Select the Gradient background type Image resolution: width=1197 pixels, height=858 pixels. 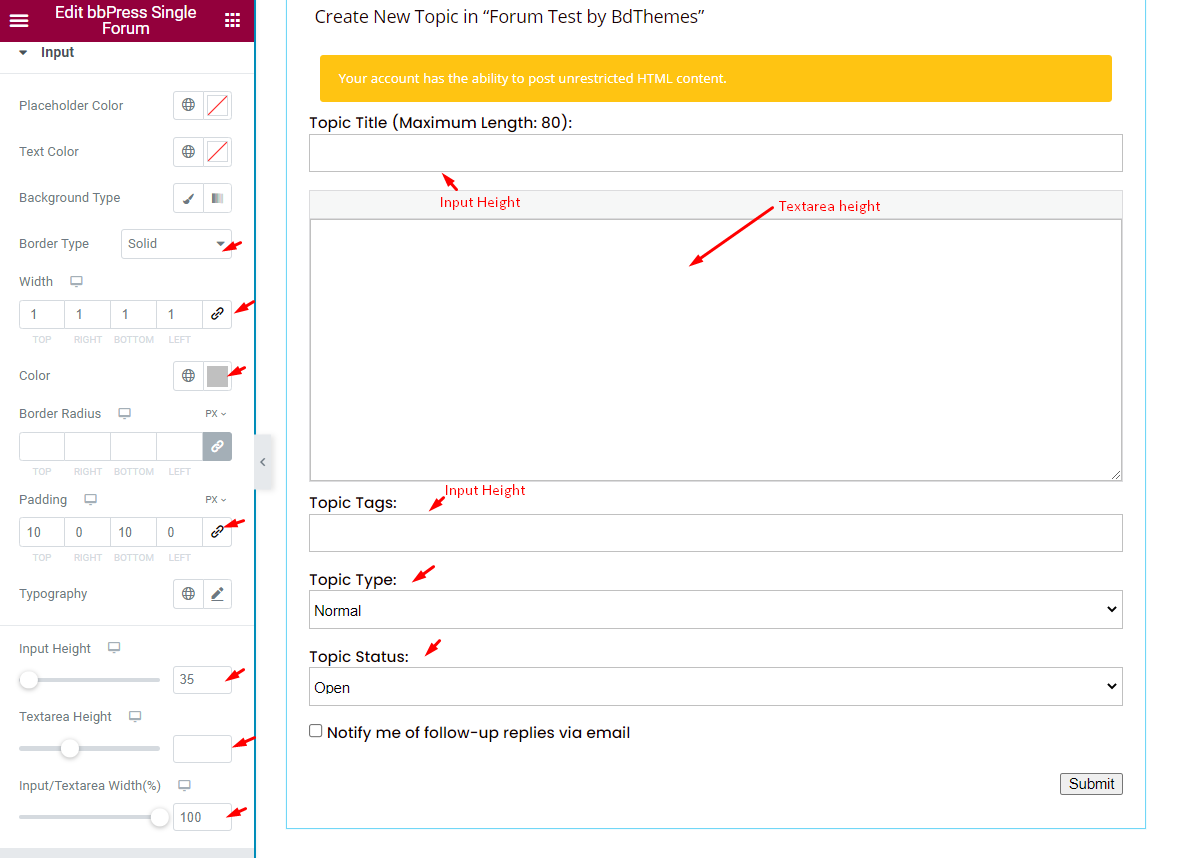217,197
